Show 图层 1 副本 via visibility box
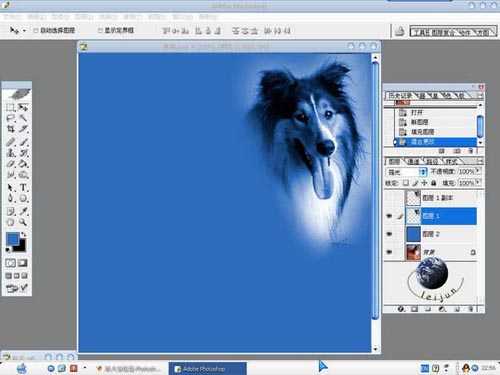This screenshot has width=500, height=375. (x=389, y=198)
